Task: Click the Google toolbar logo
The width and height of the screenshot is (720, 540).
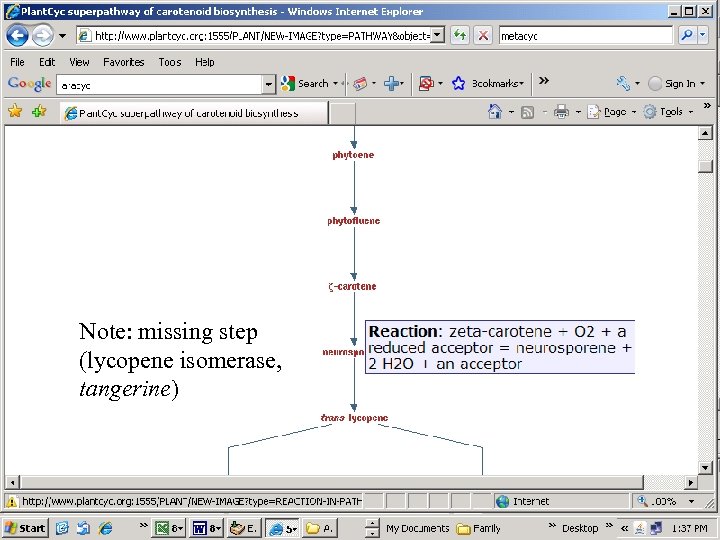Action: click(29, 84)
